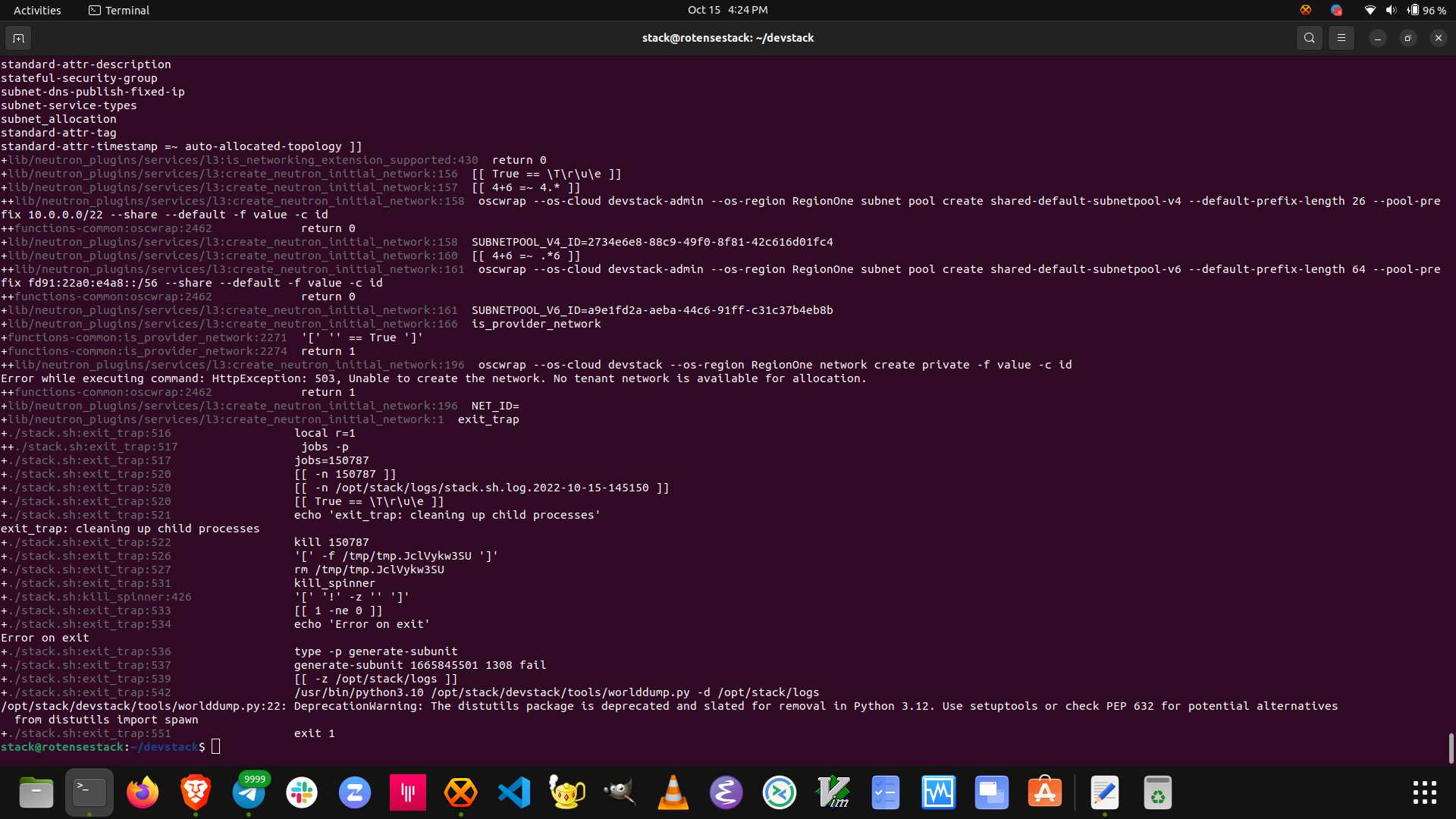Click the DeprecationWarning distutils line
The image size is (1456, 819).
tap(669, 706)
